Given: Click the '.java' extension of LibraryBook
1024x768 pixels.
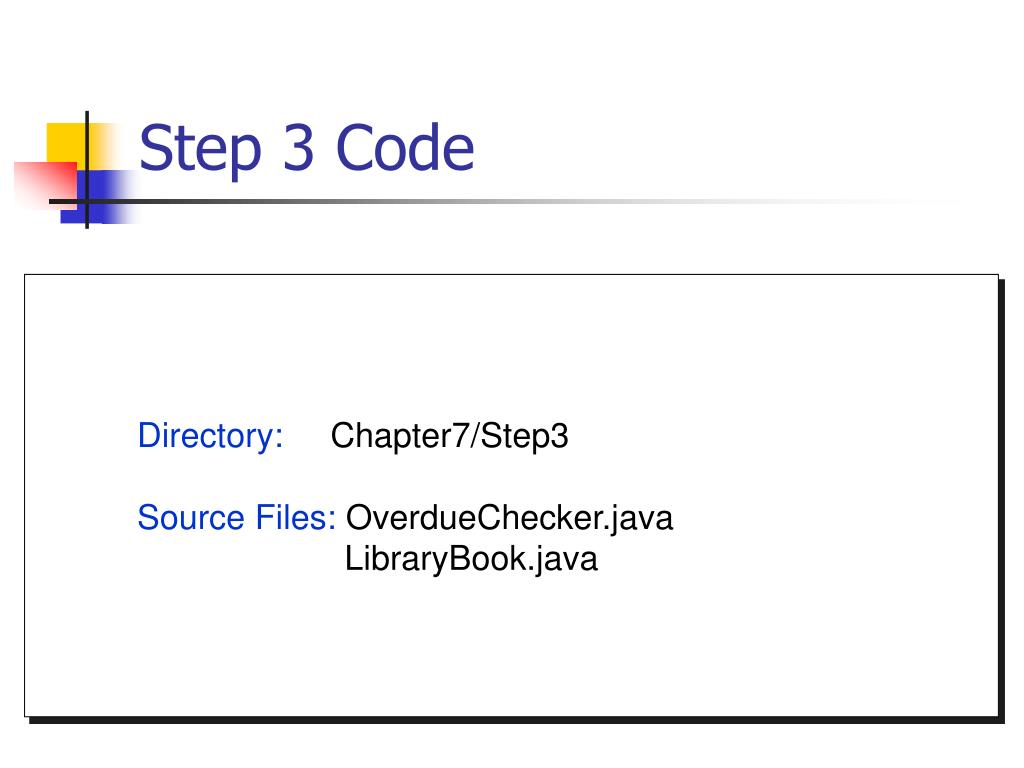Looking at the screenshot, I should [562, 560].
